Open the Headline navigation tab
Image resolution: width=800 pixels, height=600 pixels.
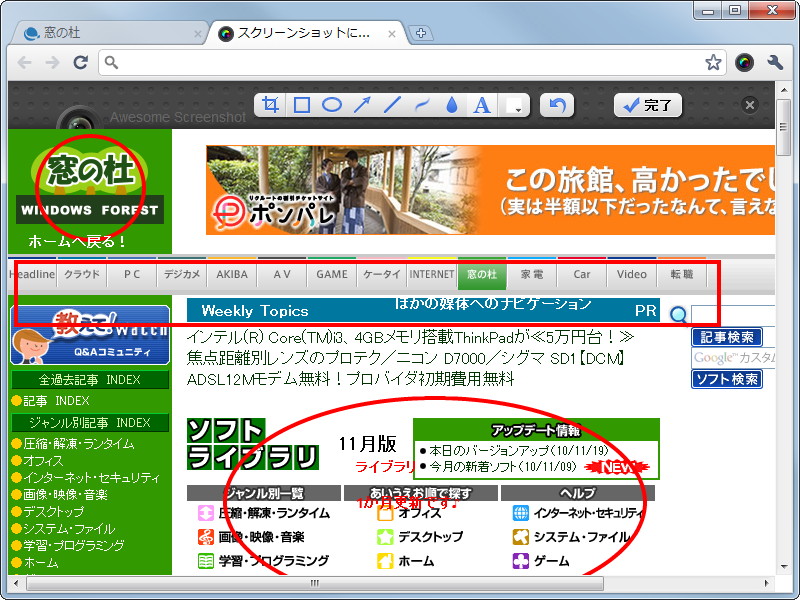point(32,274)
